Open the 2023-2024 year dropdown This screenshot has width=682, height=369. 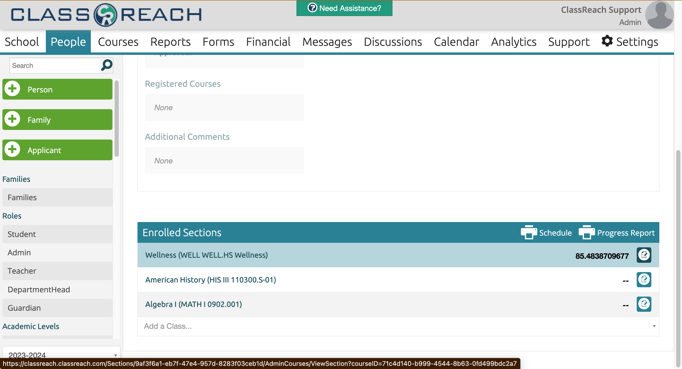62,355
